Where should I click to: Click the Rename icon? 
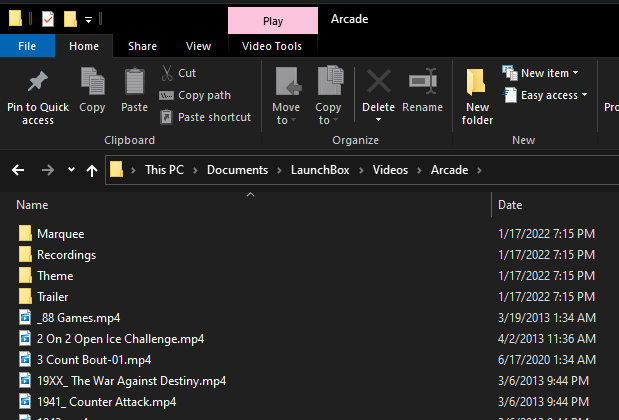pyautogui.click(x=422, y=82)
